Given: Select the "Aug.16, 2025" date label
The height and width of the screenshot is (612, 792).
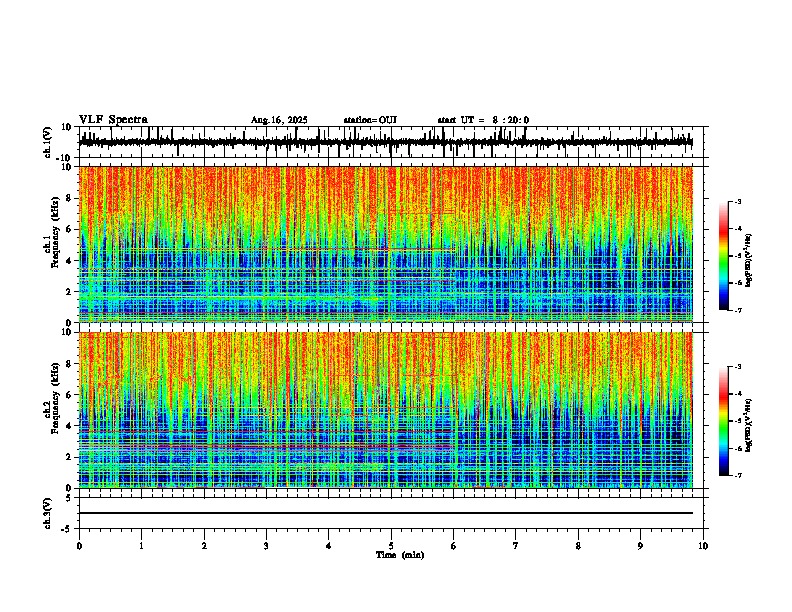Looking at the screenshot, I should click(279, 120).
